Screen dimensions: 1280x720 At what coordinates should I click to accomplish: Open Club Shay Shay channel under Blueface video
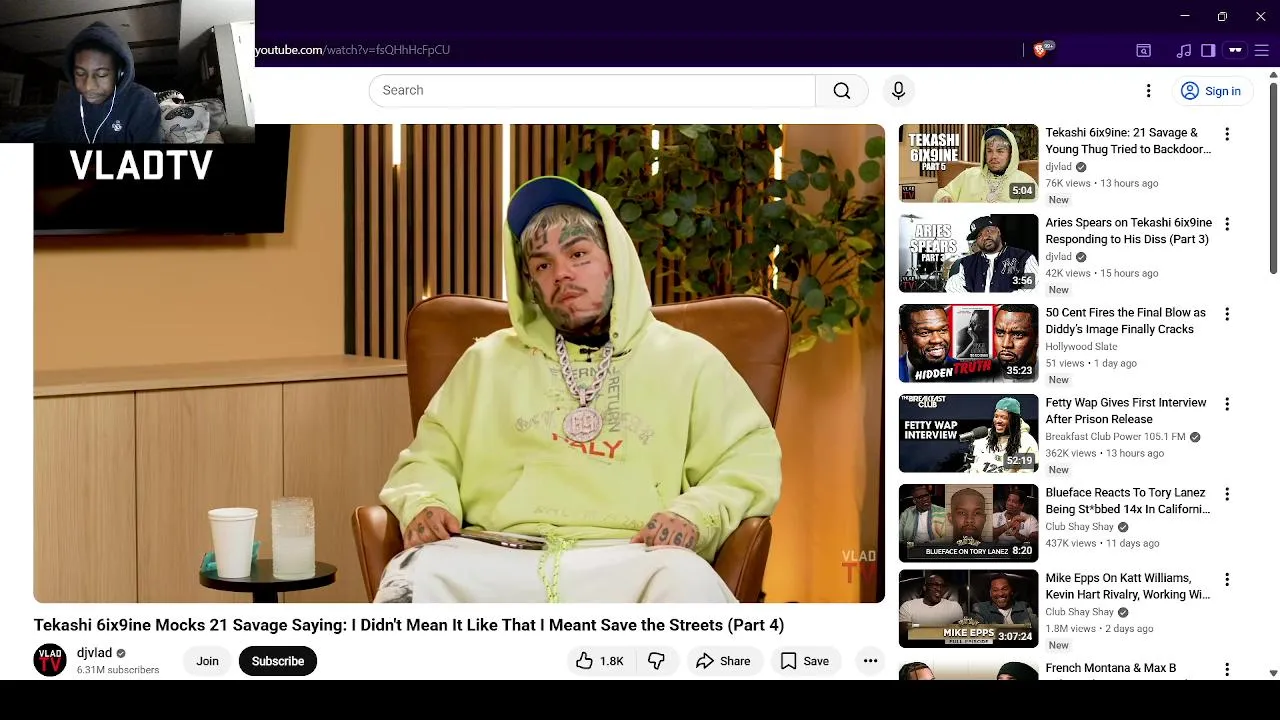coord(1079,527)
